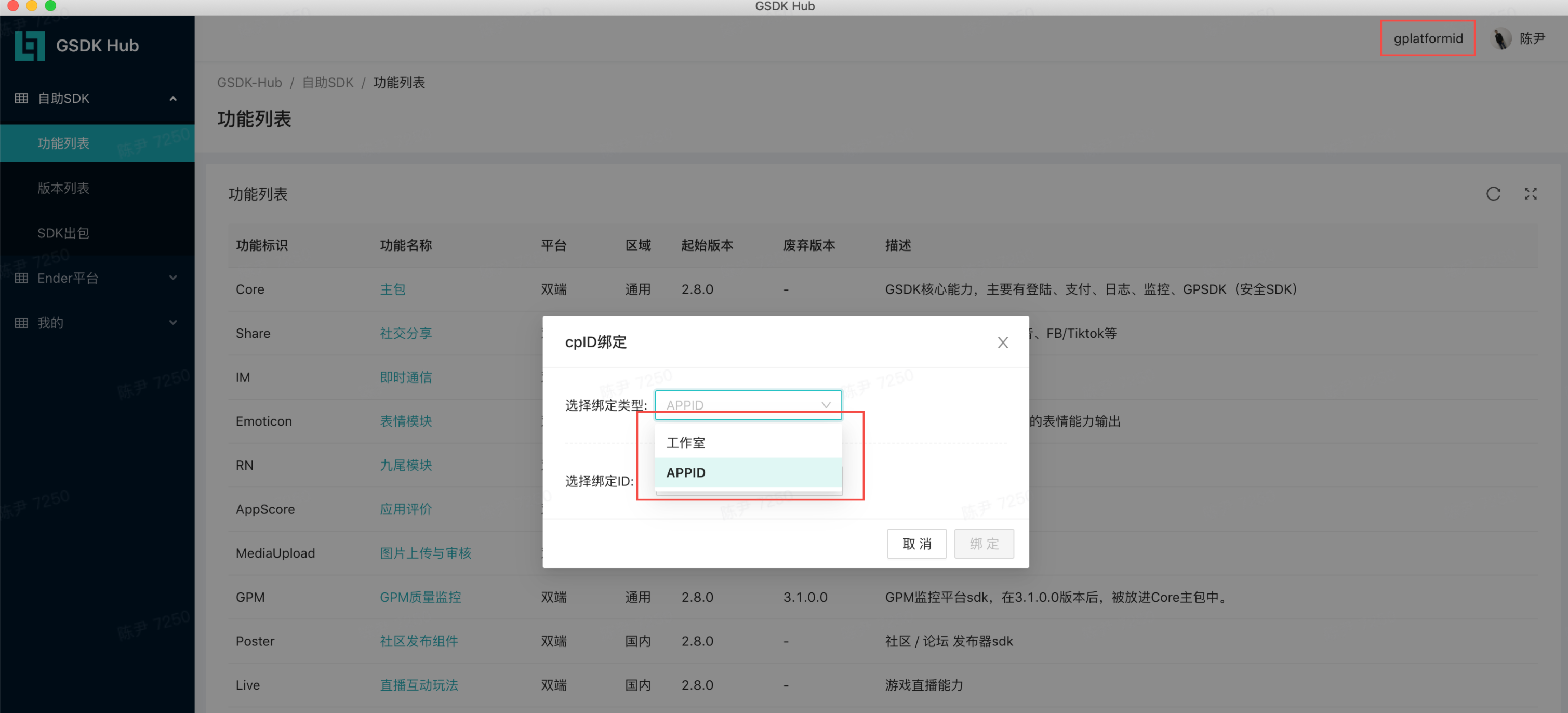Click the Live row identifier
The width and height of the screenshot is (1568, 713).
(247, 685)
